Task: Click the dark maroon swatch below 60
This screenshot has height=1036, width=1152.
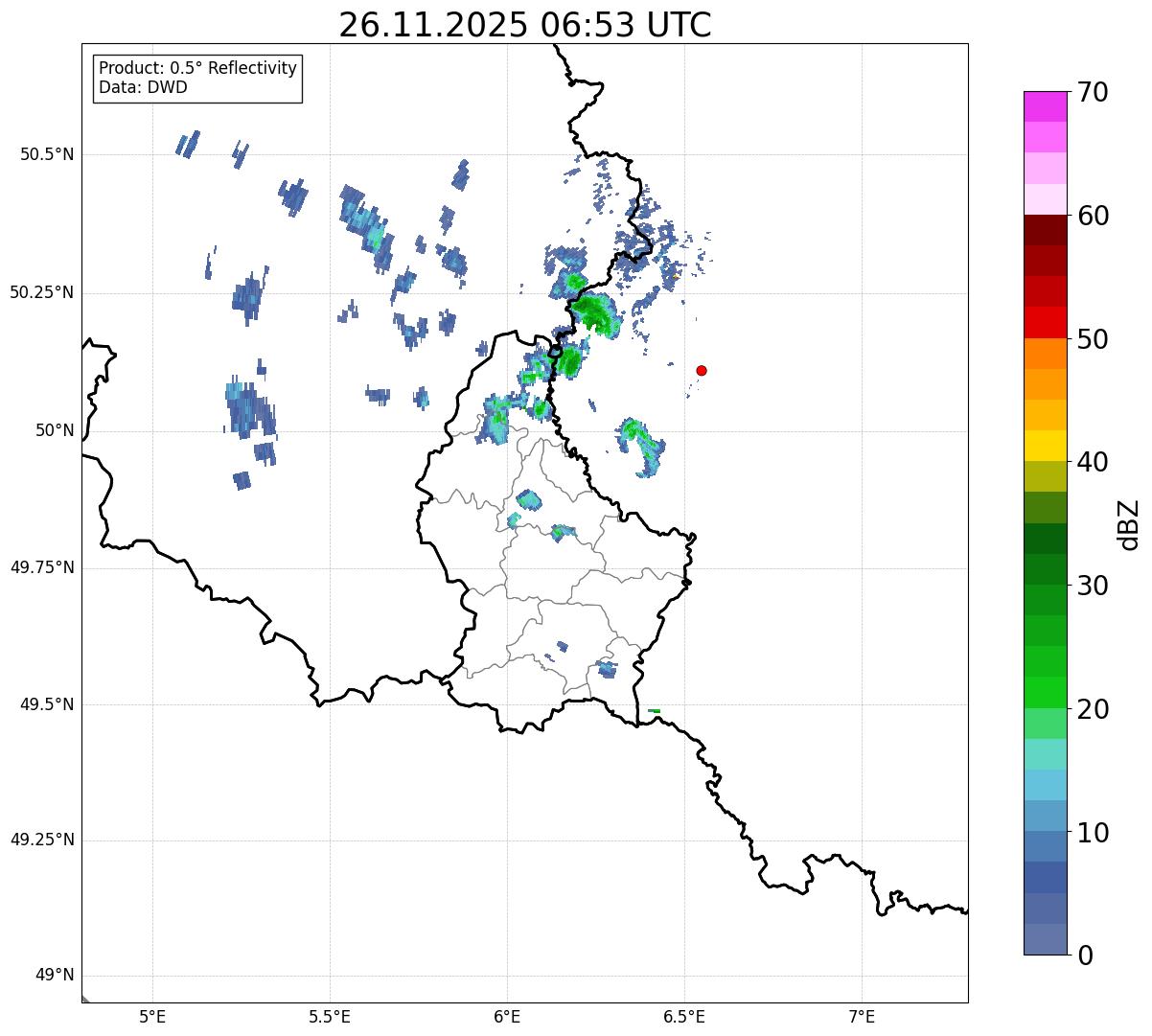Action: point(1045,230)
